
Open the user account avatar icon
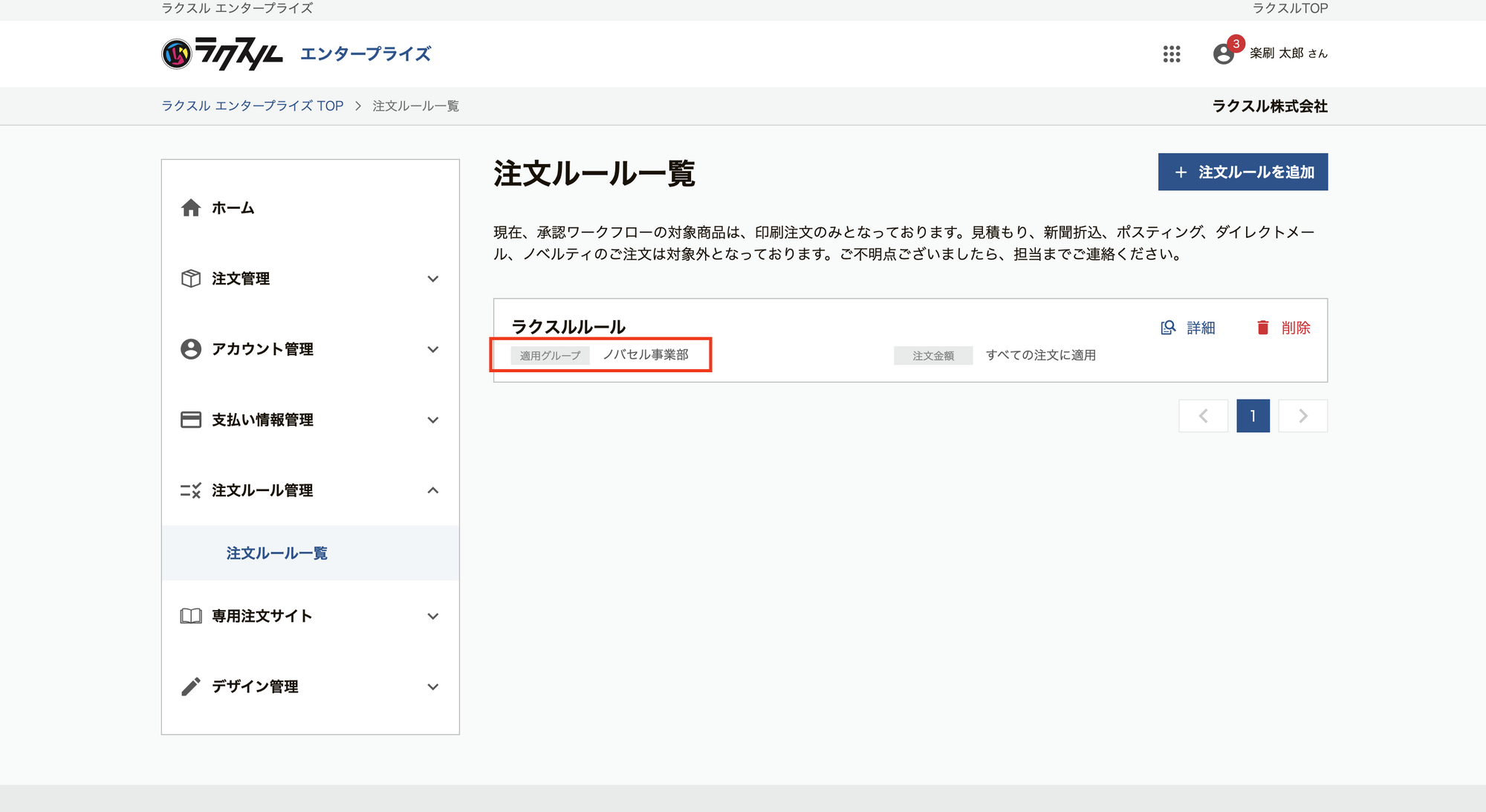[1223, 54]
